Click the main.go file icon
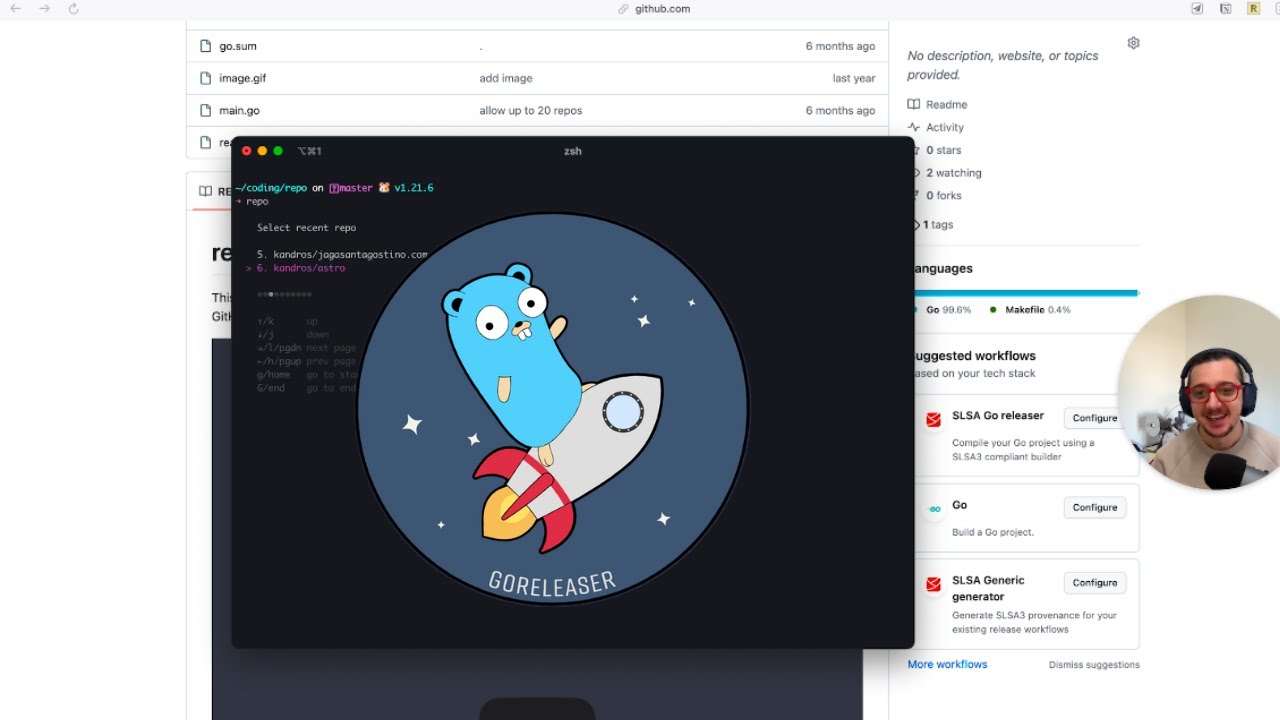1280x720 pixels. pyautogui.click(x=205, y=110)
